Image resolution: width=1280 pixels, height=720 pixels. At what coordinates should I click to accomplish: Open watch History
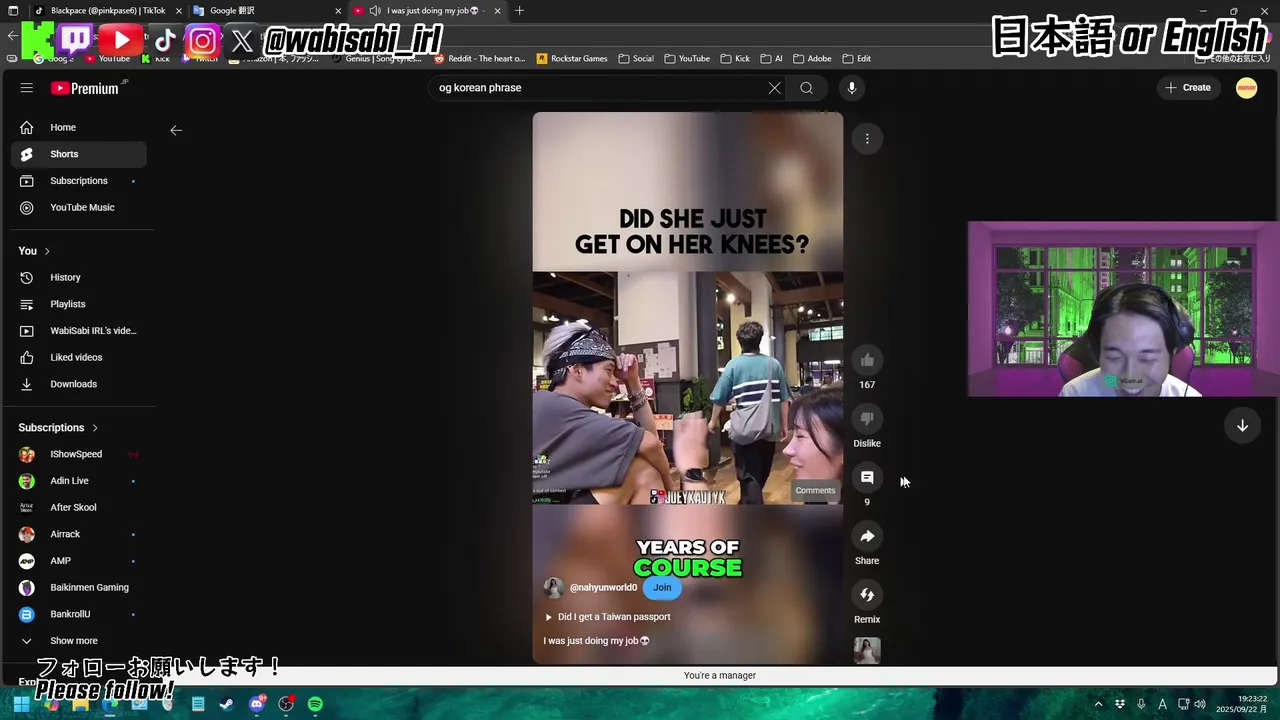click(x=78, y=277)
